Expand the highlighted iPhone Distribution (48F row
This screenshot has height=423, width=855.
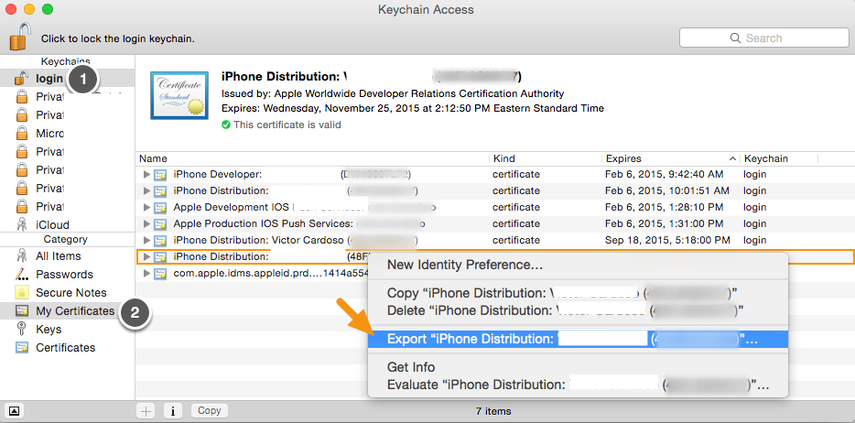tap(146, 256)
